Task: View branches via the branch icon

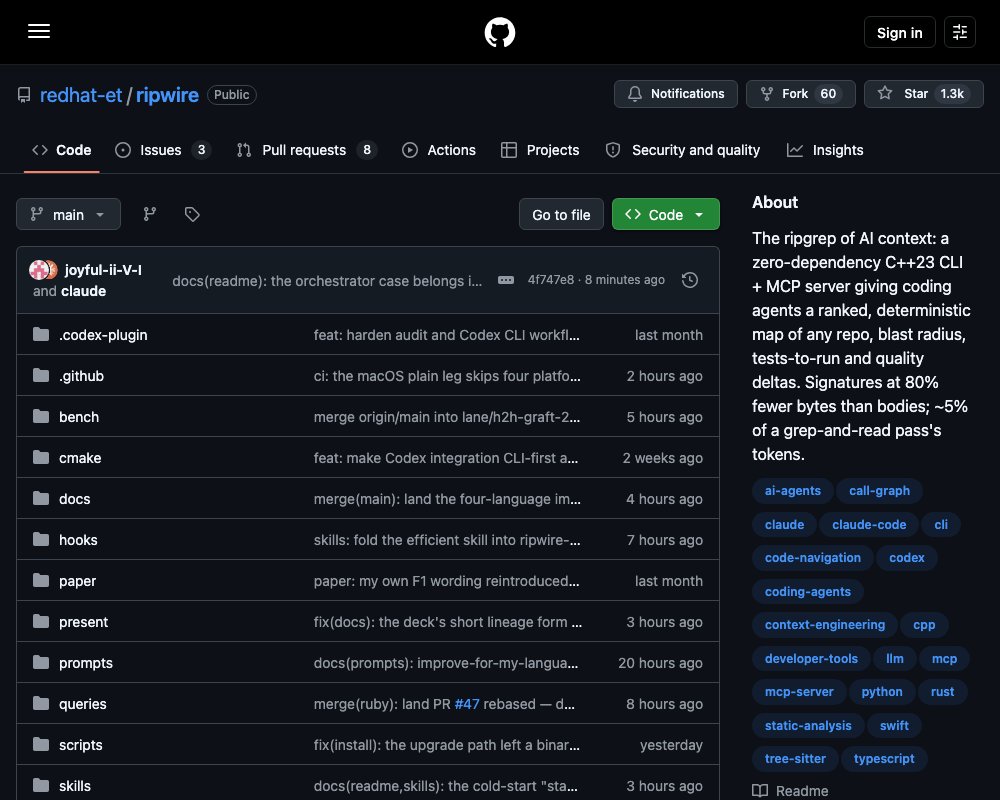Action: [149, 214]
